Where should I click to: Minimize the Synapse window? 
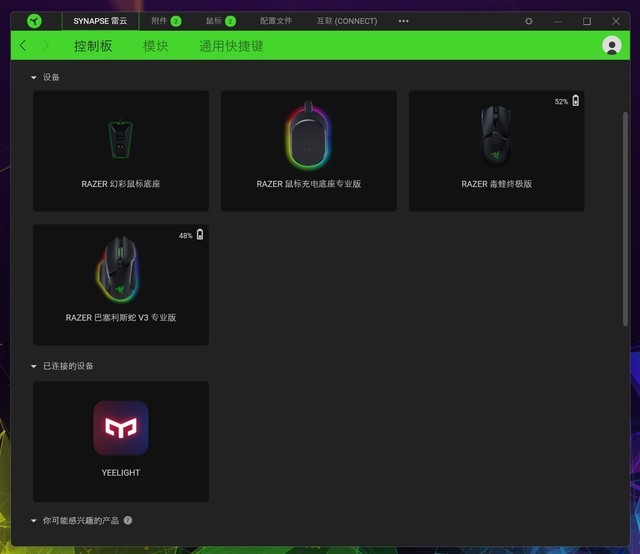(558, 21)
